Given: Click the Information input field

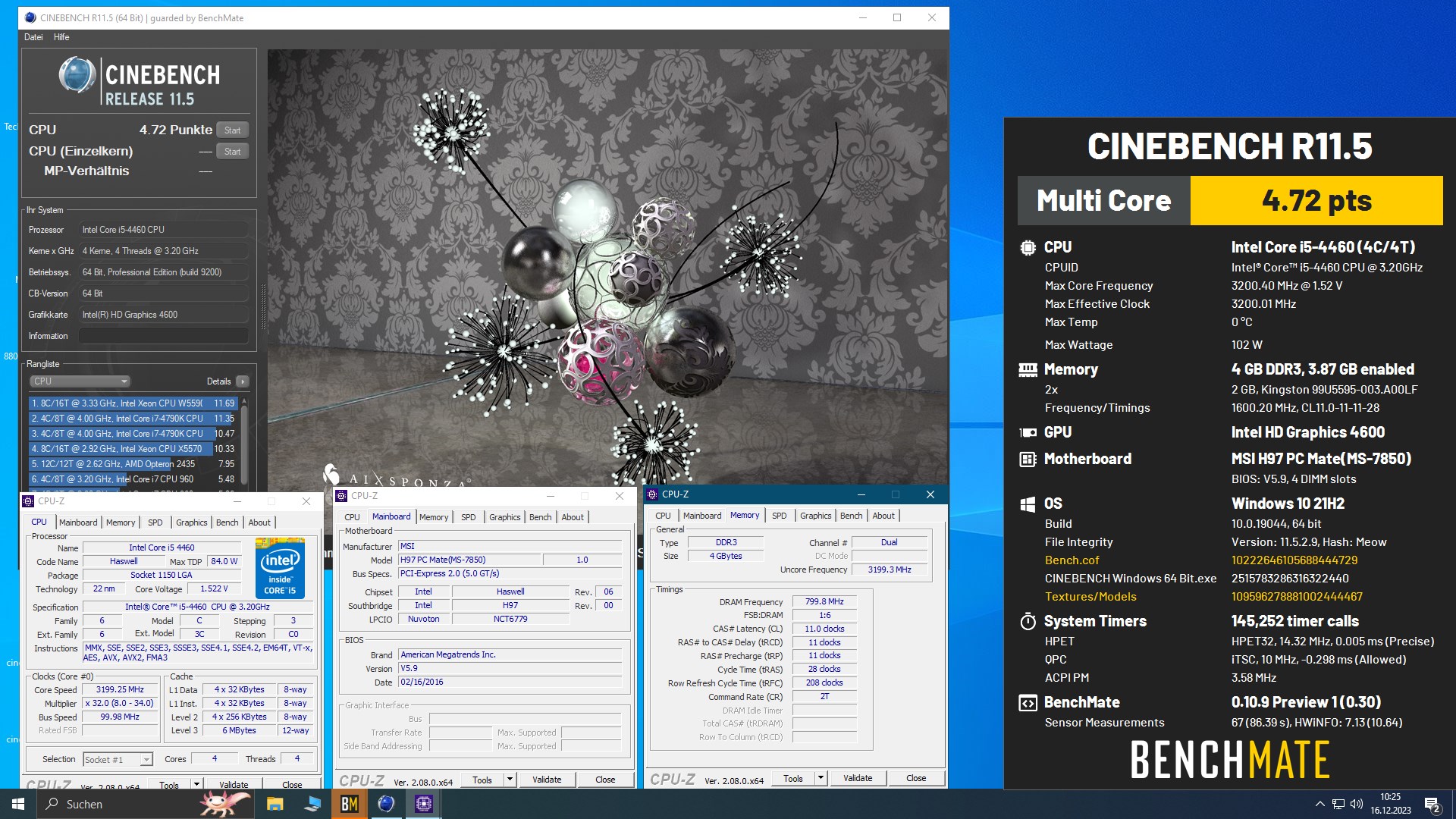Looking at the screenshot, I should tap(164, 336).
